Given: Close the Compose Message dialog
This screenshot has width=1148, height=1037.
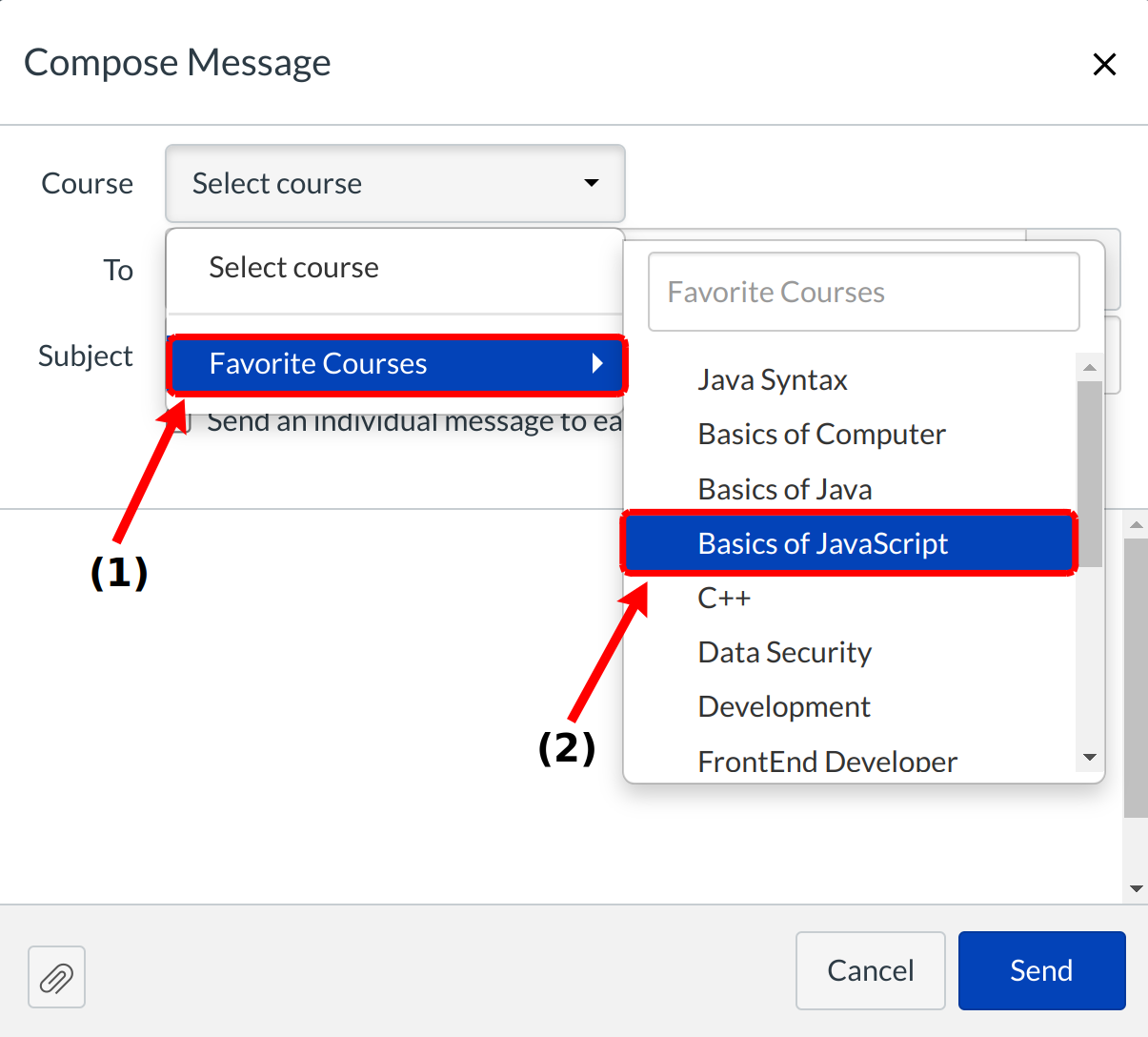Looking at the screenshot, I should click(1104, 65).
